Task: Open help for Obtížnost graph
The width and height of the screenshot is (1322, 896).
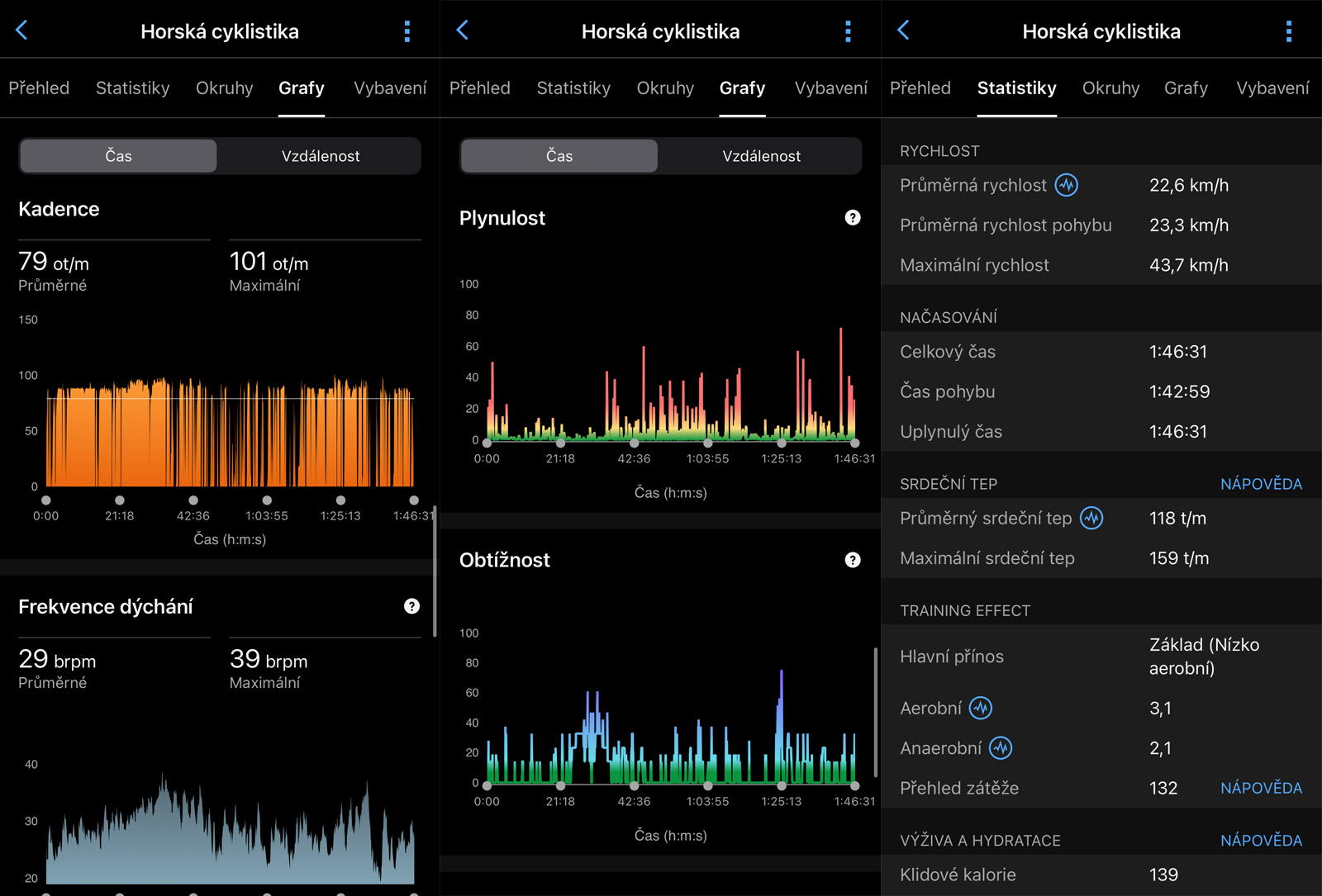Action: [853, 560]
